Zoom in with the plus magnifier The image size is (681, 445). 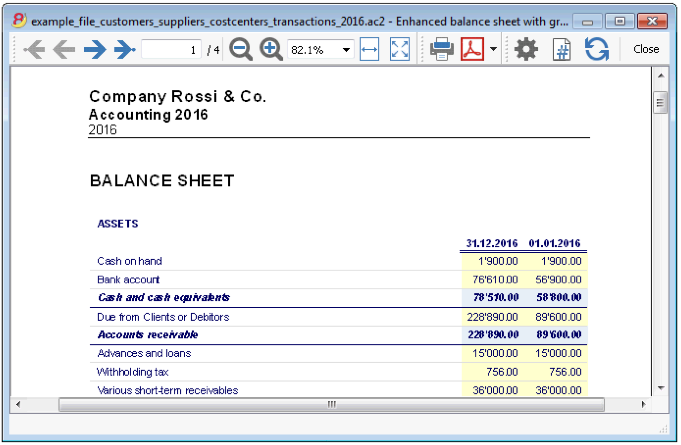pyautogui.click(x=271, y=49)
